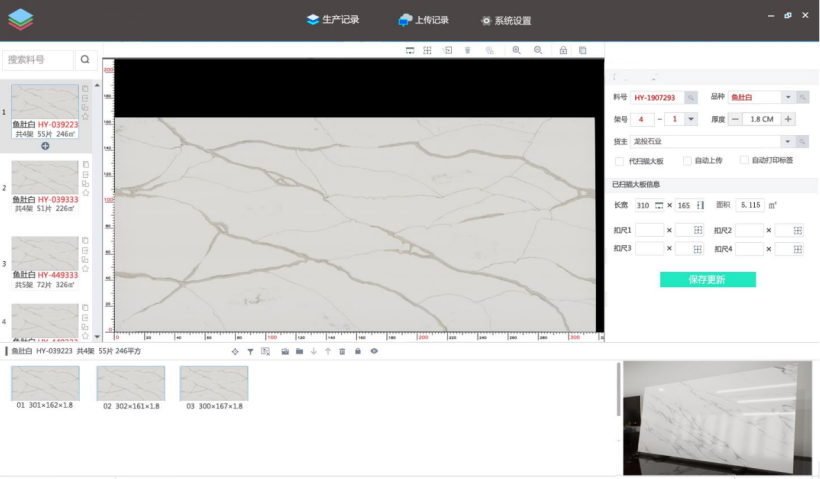Increase thickness with plus button
Viewport: 820px width, 479px height.
[x=788, y=119]
